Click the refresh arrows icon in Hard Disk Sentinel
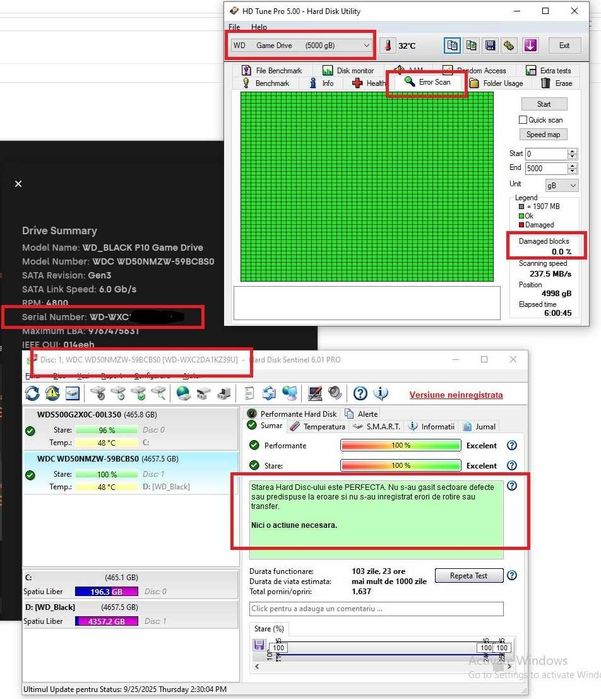Screen dimensions: 601x699 point(32,393)
